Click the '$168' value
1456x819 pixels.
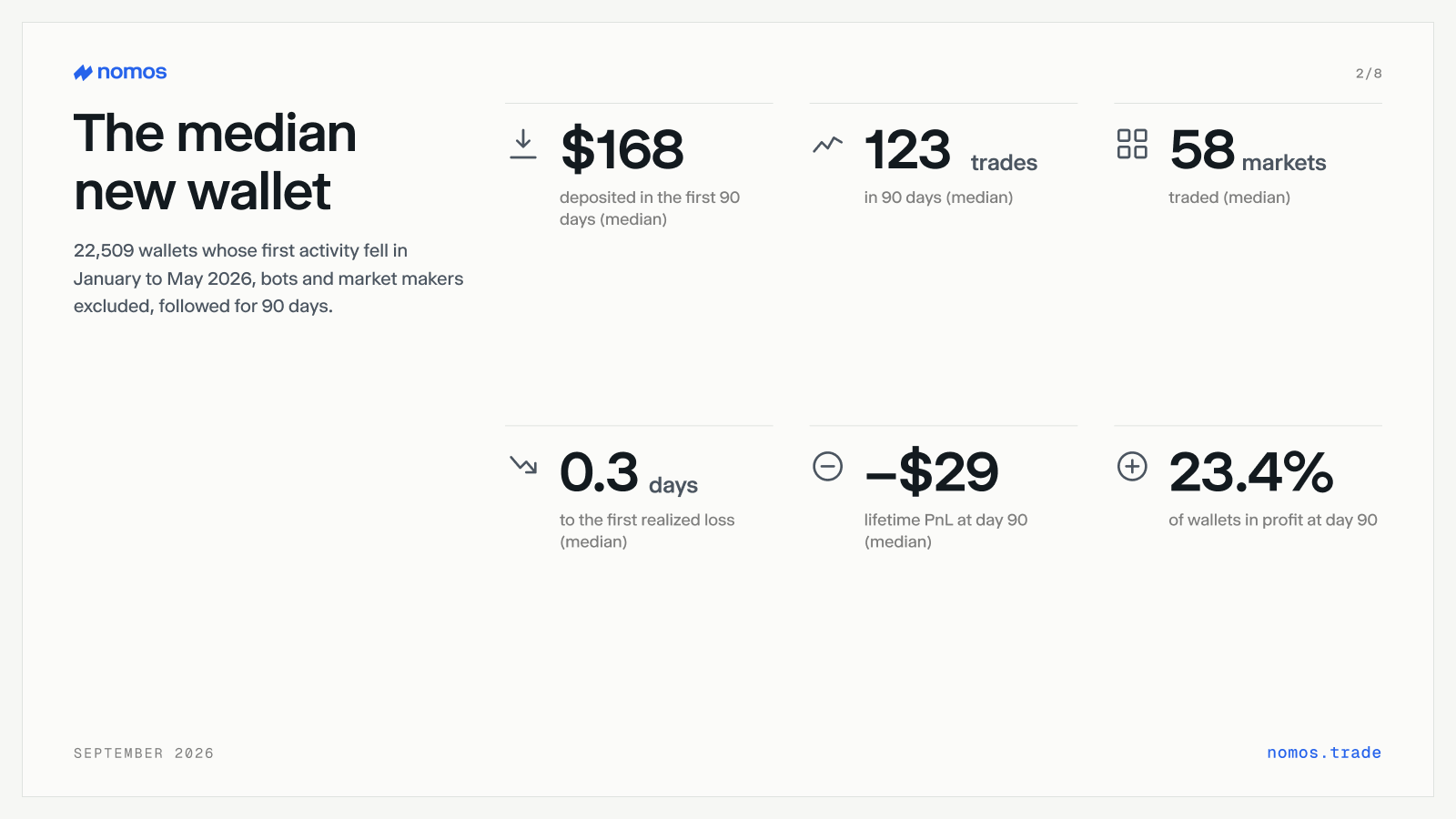622,149
